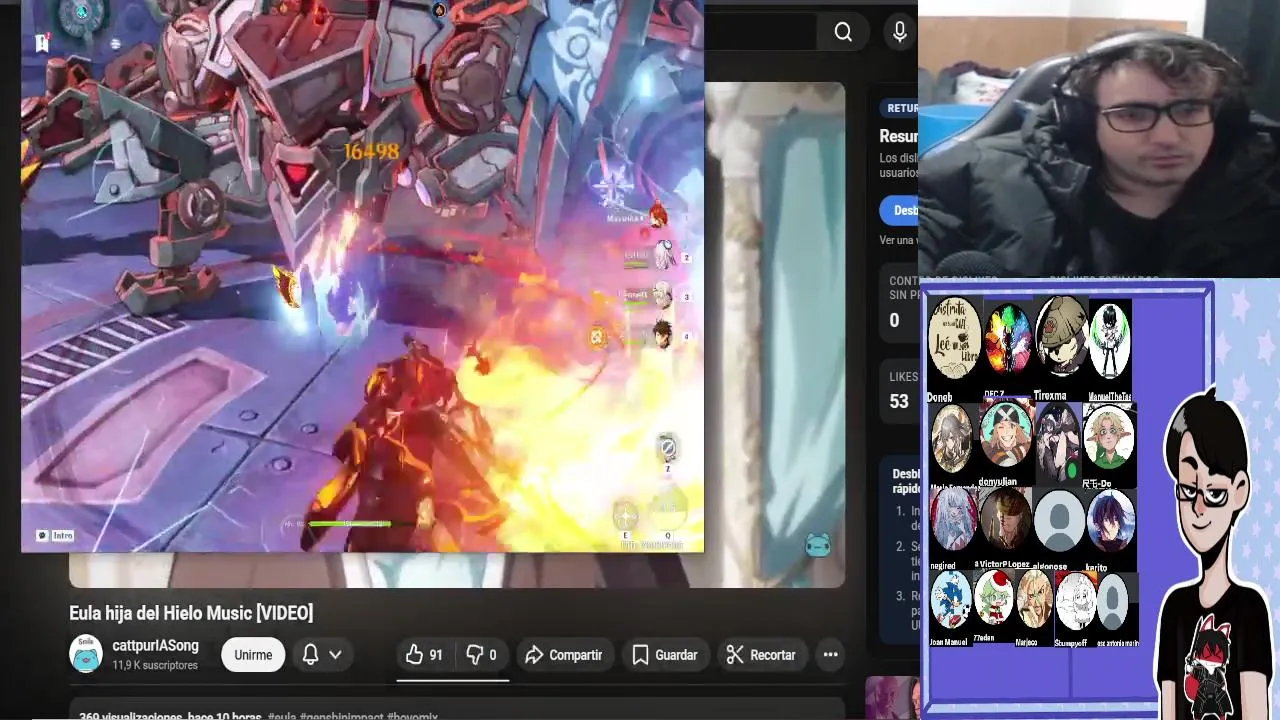Focus the YouTube search input field

click(x=760, y=33)
